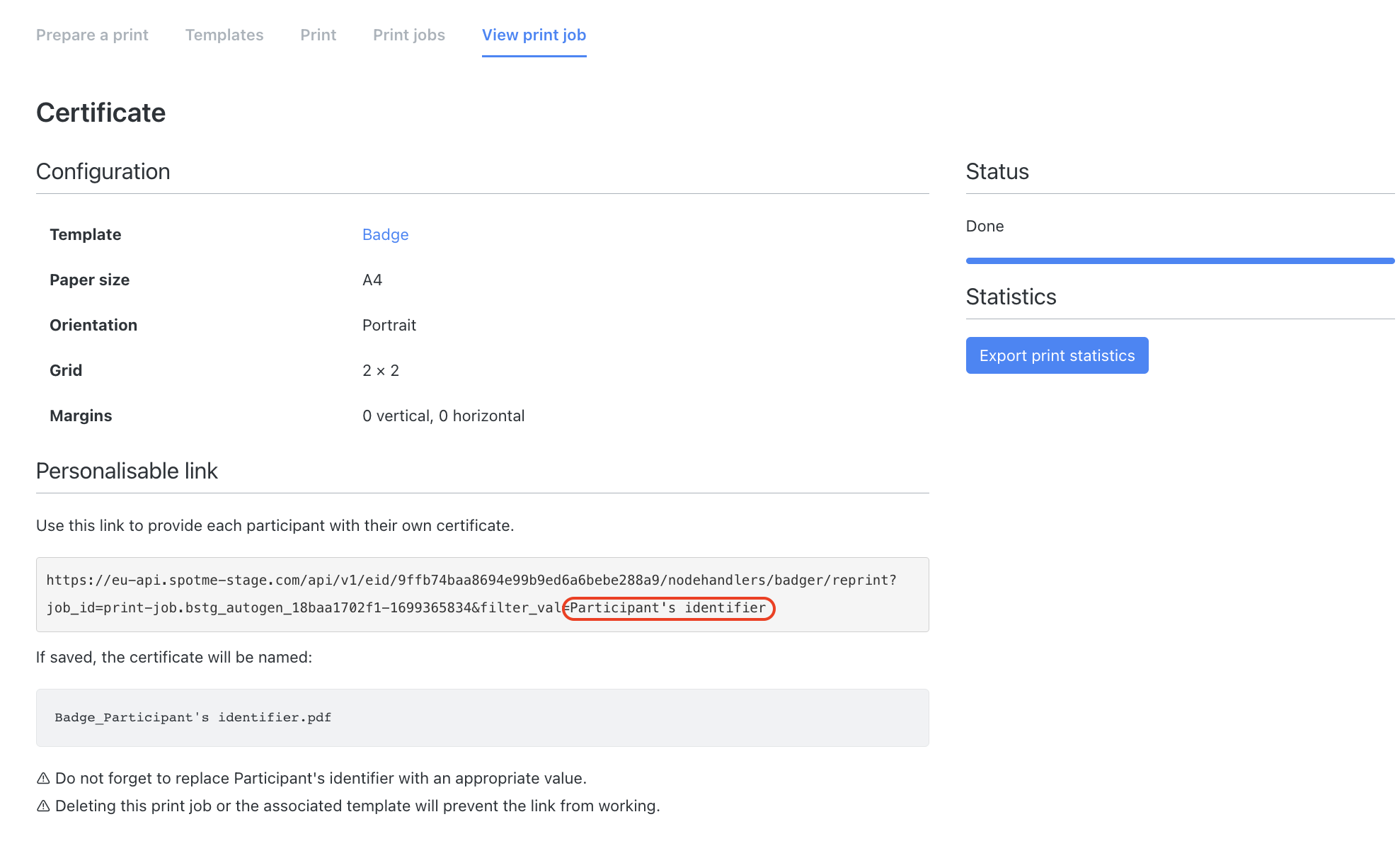
Task: Click the Status section heading
Action: point(997,171)
